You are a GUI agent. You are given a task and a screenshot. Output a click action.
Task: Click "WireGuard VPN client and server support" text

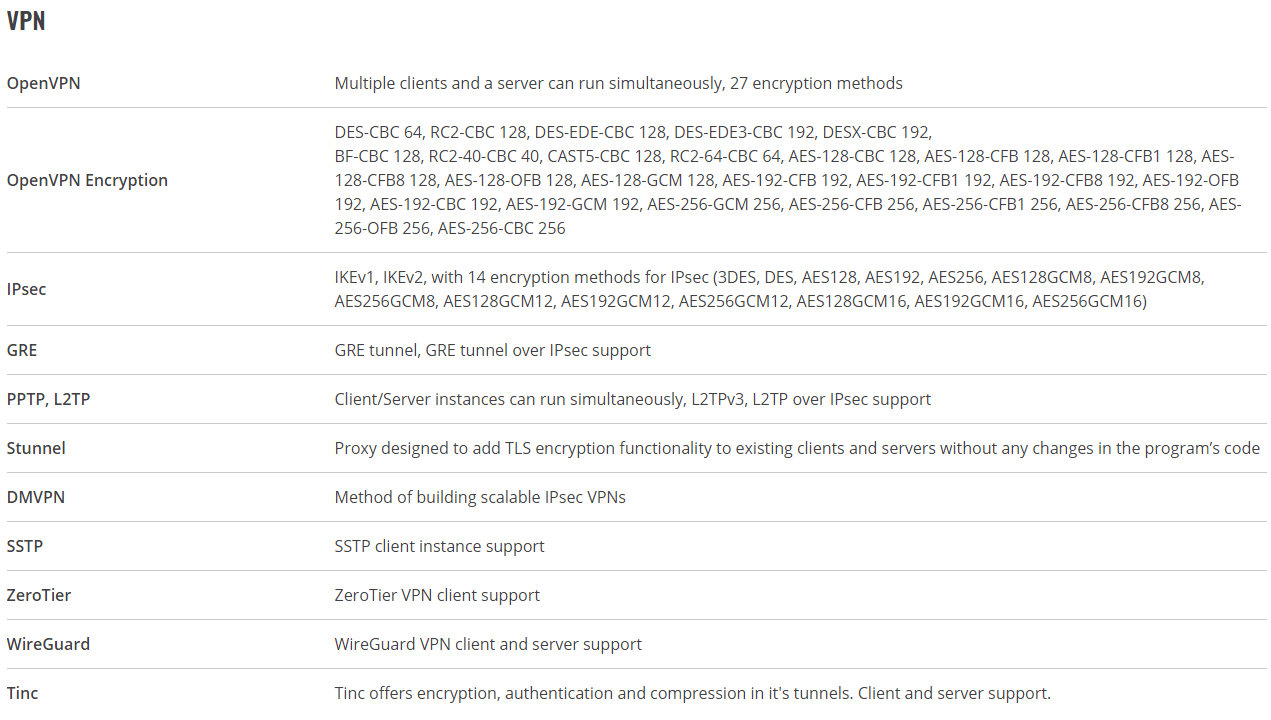[x=488, y=644]
